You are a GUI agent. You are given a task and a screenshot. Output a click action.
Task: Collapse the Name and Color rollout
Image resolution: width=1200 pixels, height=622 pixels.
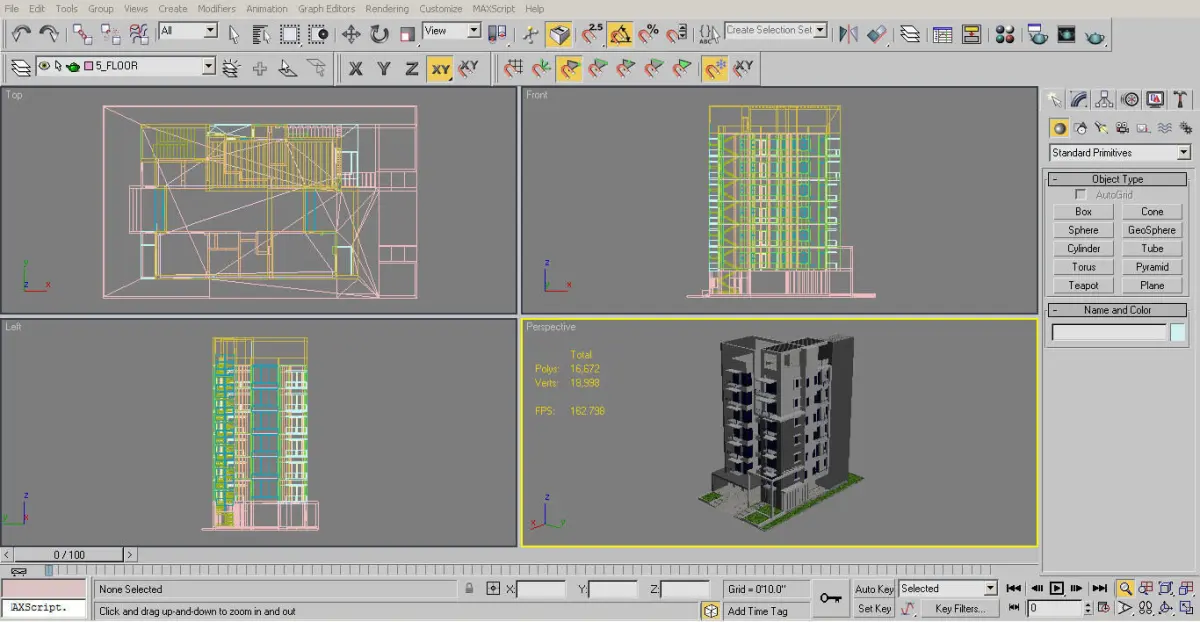[1118, 310]
